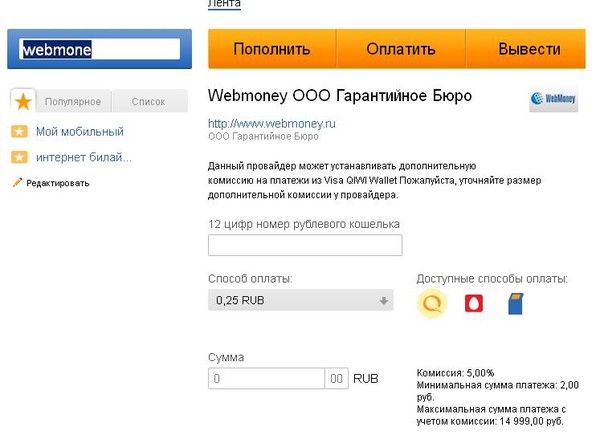This screenshot has width=600, height=435.
Task: Open the http://www.webmoney.ru link
Action: [x=272, y=124]
